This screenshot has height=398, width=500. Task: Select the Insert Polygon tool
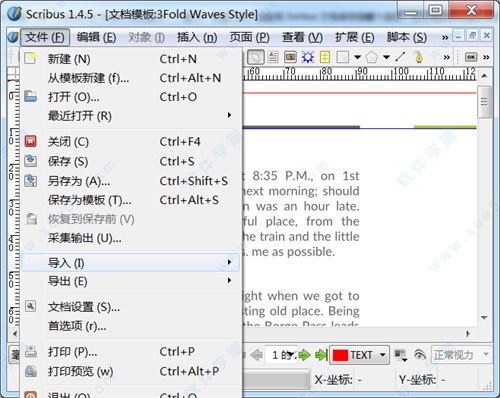point(371,57)
